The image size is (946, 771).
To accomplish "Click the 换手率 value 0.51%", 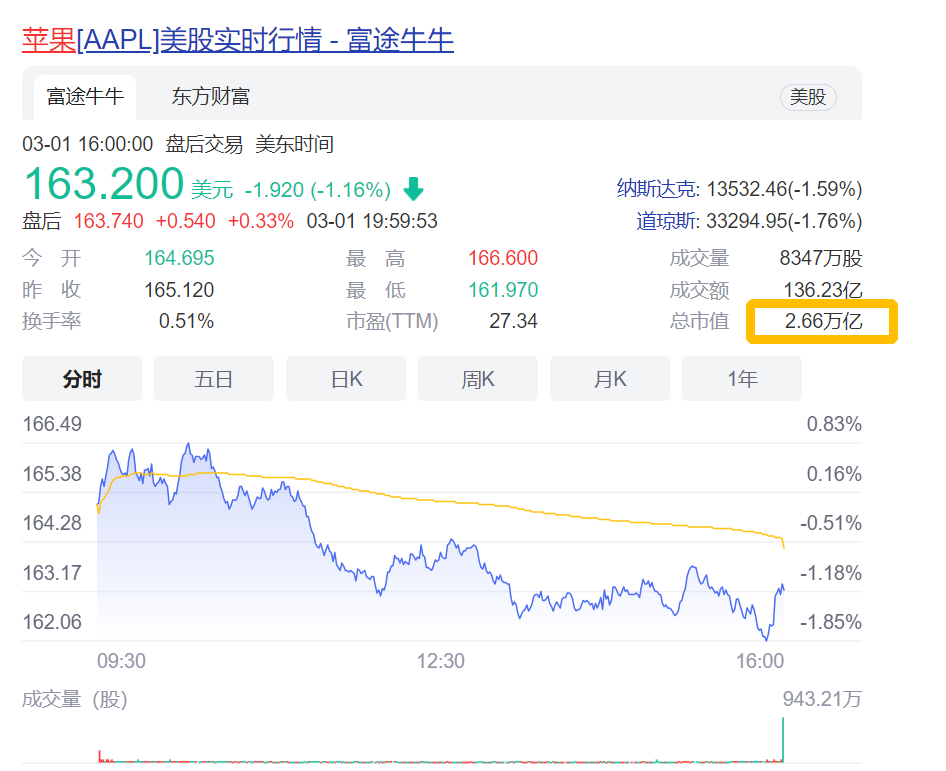I will (x=186, y=321).
